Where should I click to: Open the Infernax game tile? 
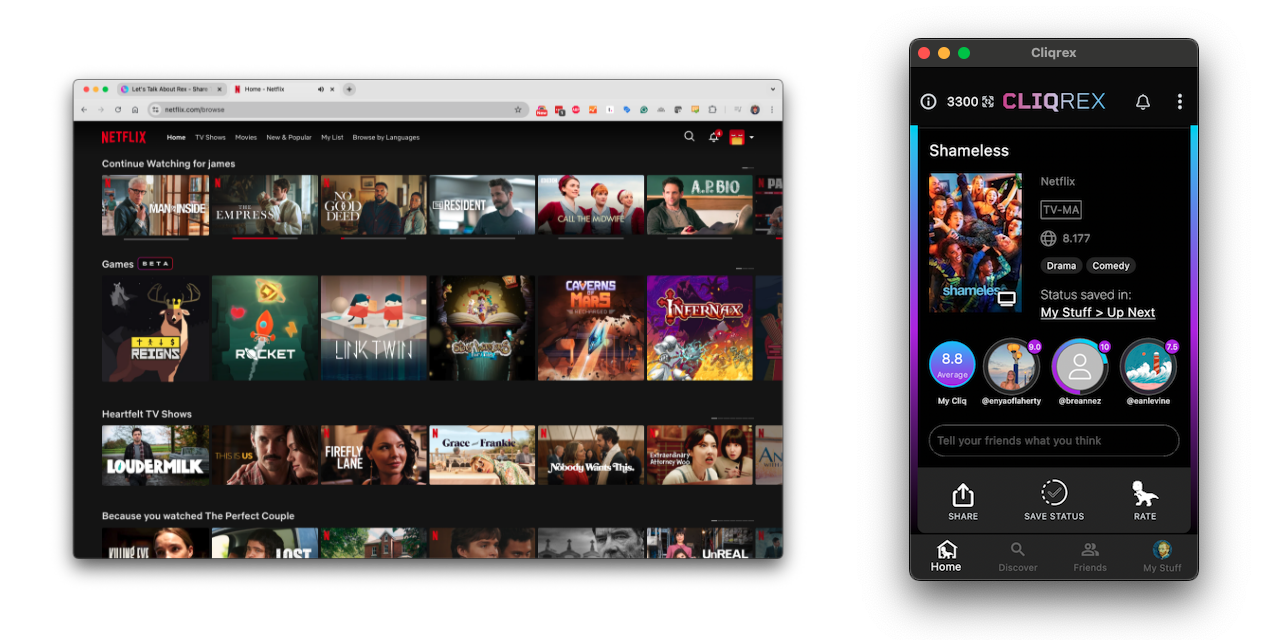click(699, 328)
